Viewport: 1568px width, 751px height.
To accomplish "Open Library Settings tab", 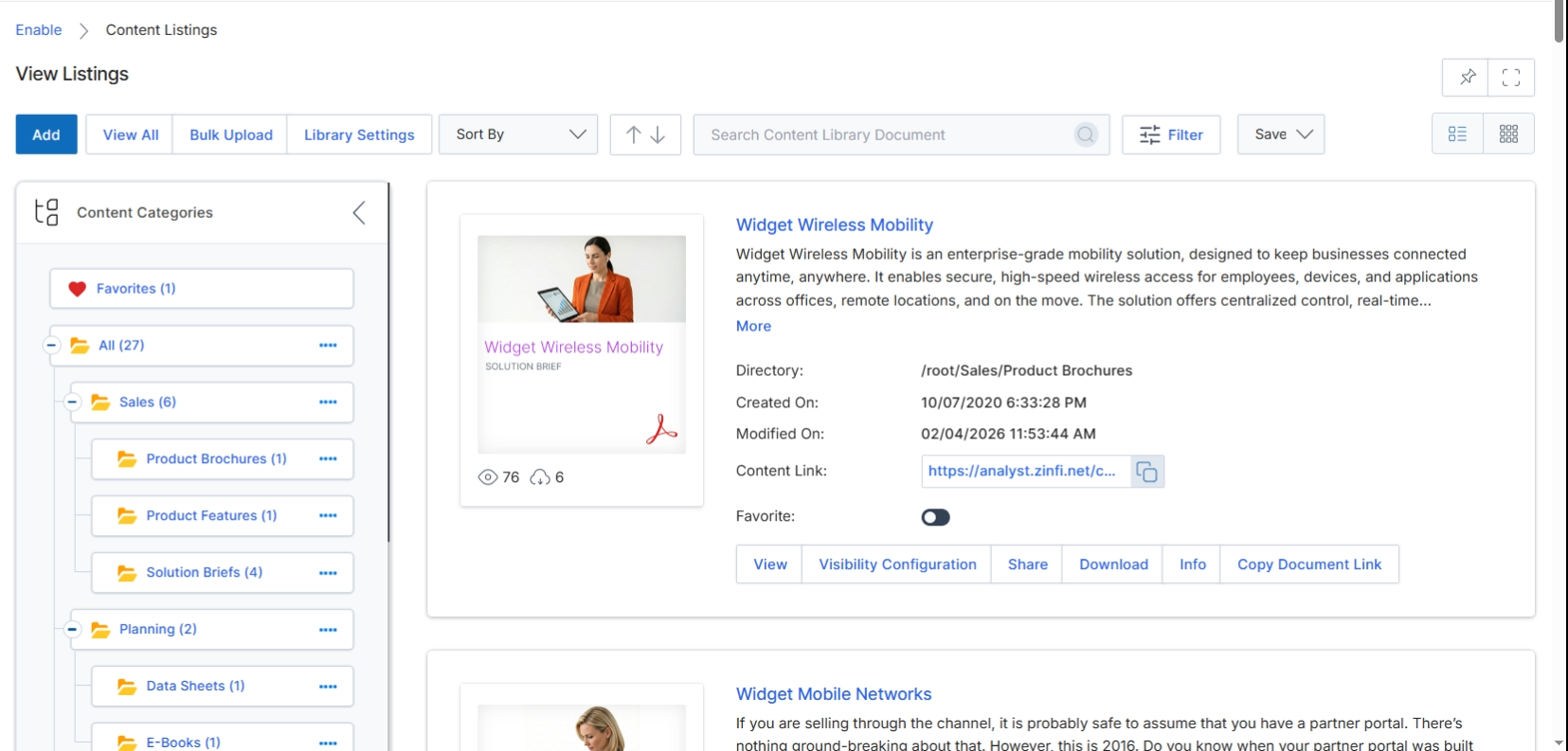I will (359, 134).
